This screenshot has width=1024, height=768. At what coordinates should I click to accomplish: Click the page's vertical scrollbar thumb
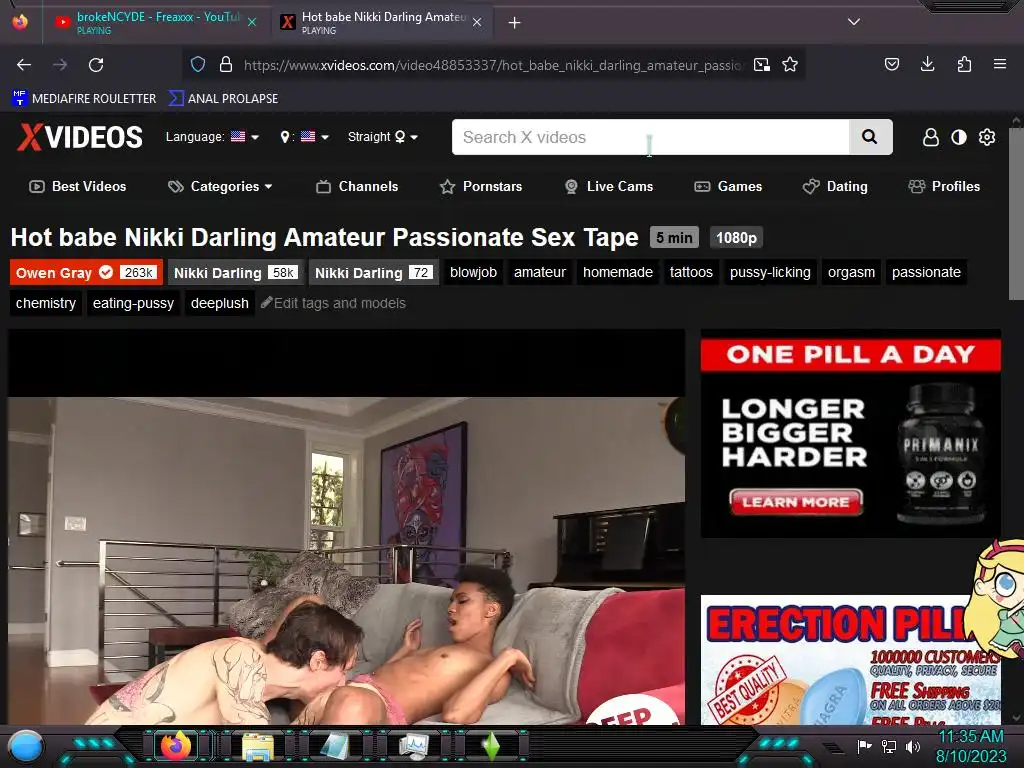1016,213
